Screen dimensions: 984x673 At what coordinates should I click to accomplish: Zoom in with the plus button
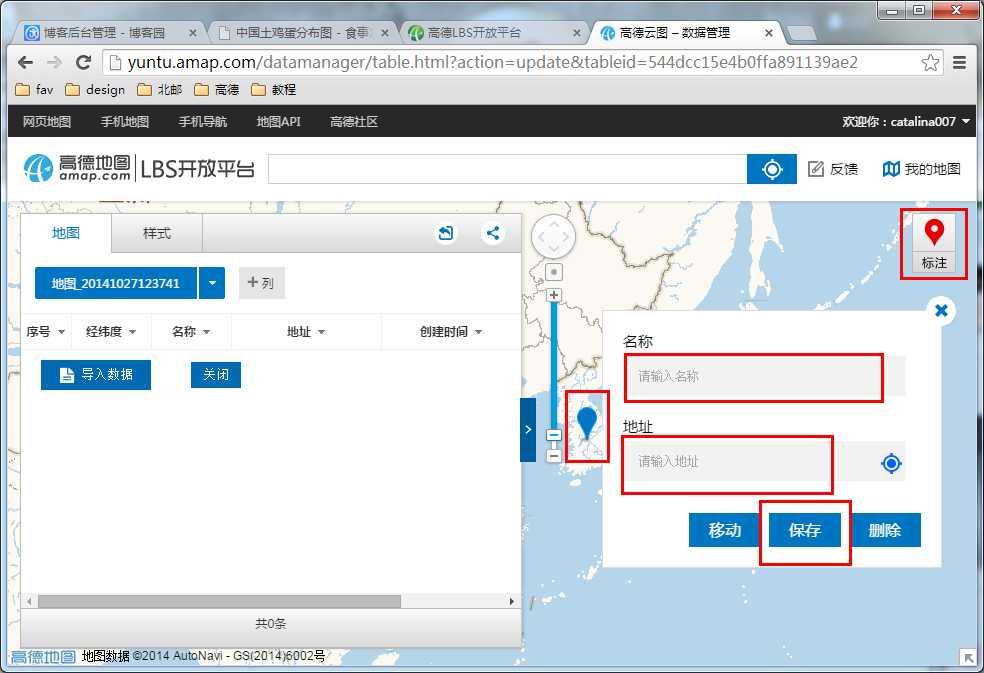(554, 295)
